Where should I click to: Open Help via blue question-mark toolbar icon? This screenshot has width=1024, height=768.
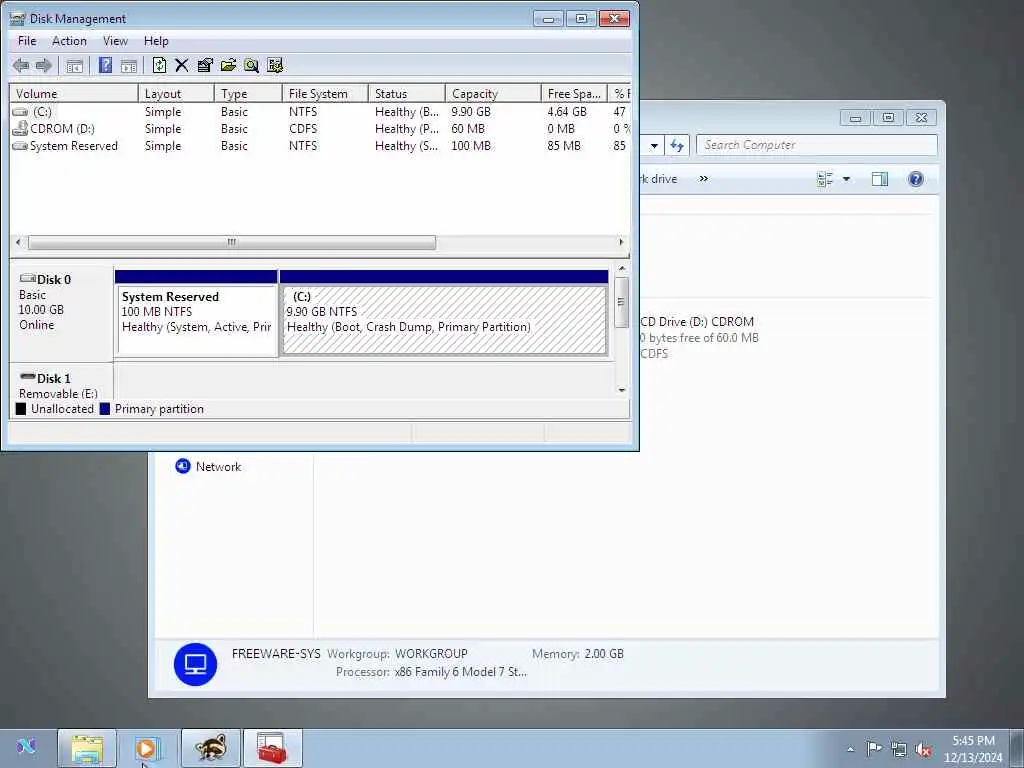[105, 65]
